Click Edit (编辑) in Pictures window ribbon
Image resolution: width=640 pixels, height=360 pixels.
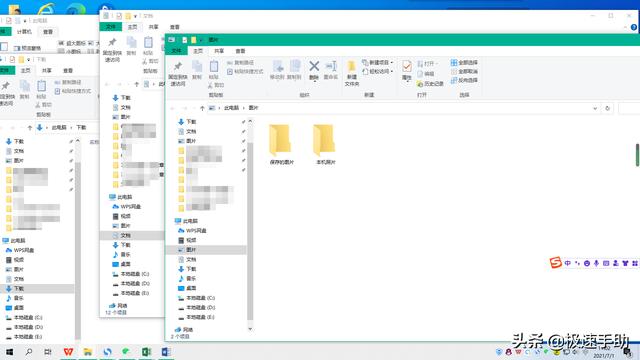point(425,74)
